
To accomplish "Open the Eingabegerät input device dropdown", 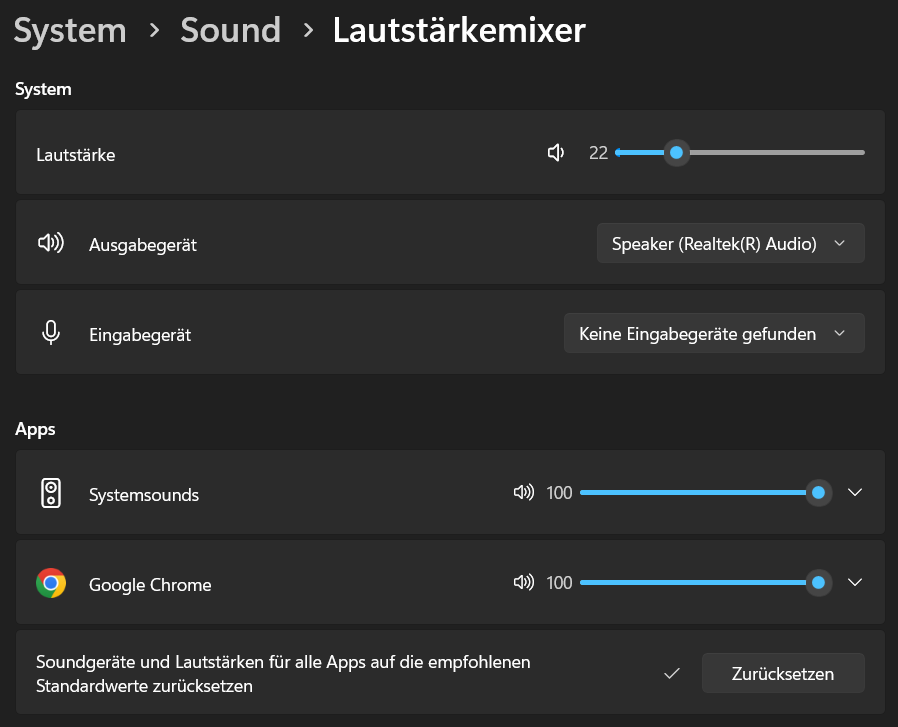I will pyautogui.click(x=714, y=333).
